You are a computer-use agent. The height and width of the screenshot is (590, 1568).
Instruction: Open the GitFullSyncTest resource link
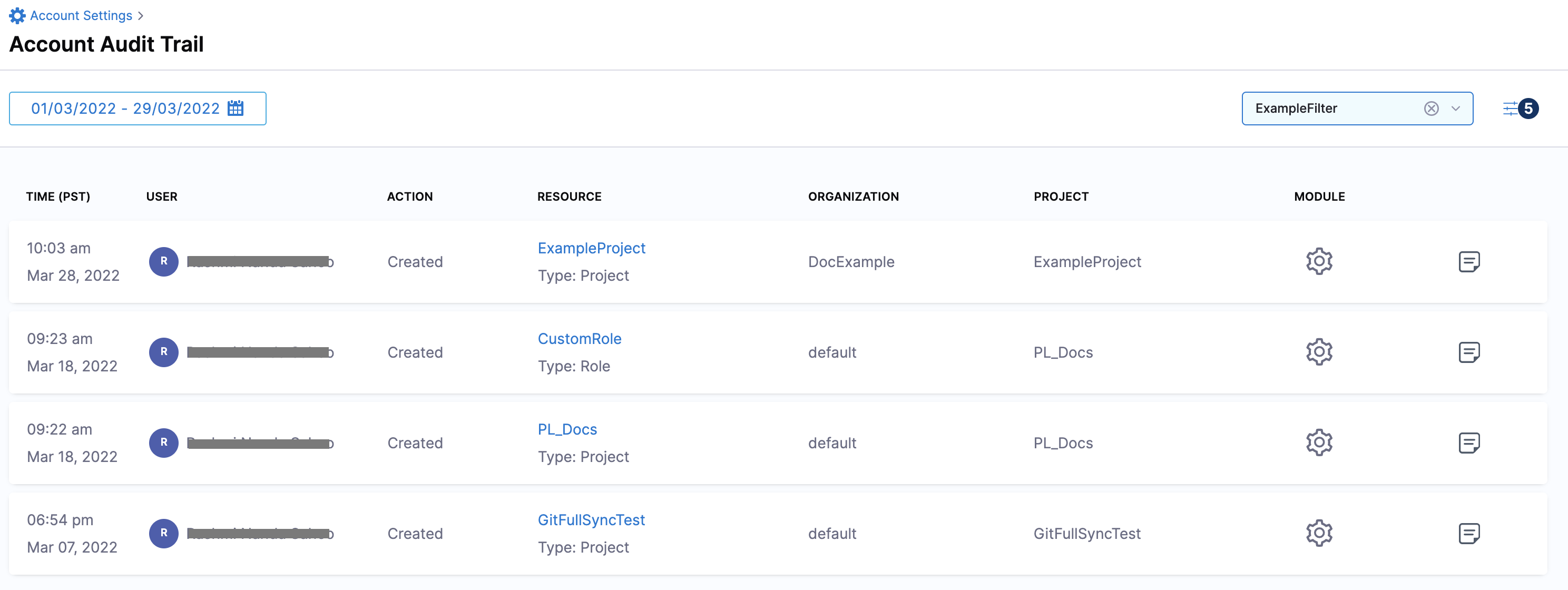[x=591, y=520]
